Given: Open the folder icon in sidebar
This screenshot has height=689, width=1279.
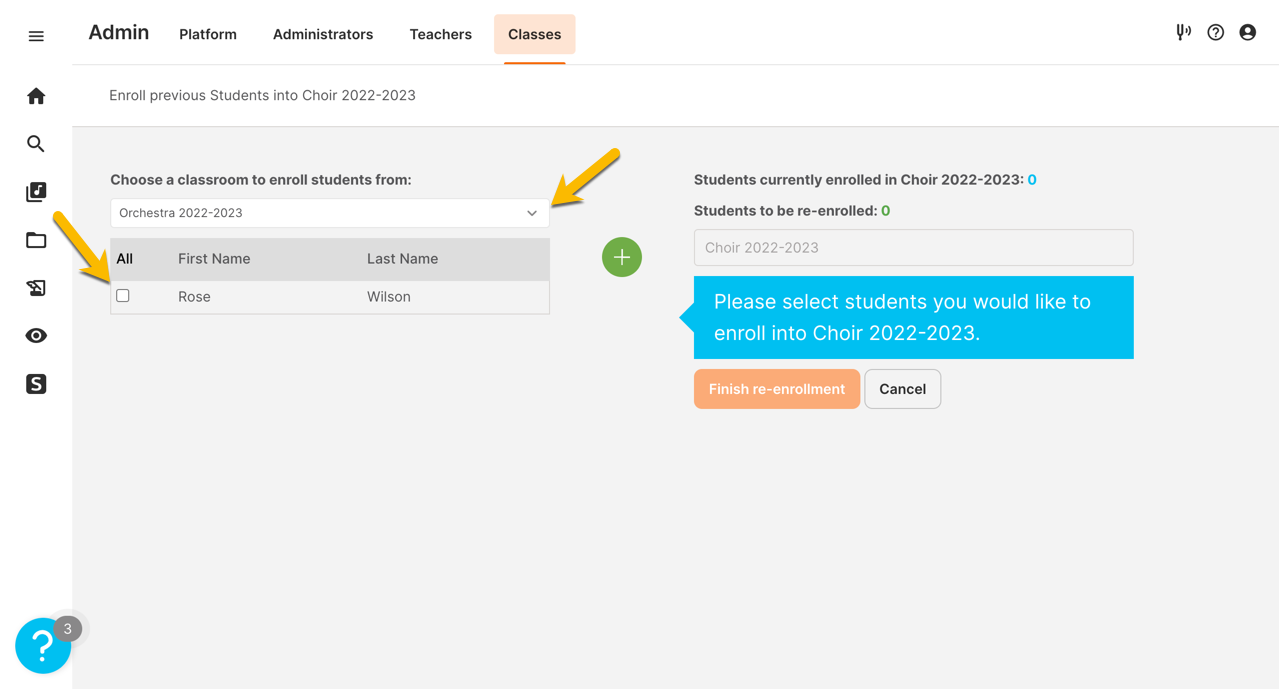Looking at the screenshot, I should pyautogui.click(x=36, y=240).
